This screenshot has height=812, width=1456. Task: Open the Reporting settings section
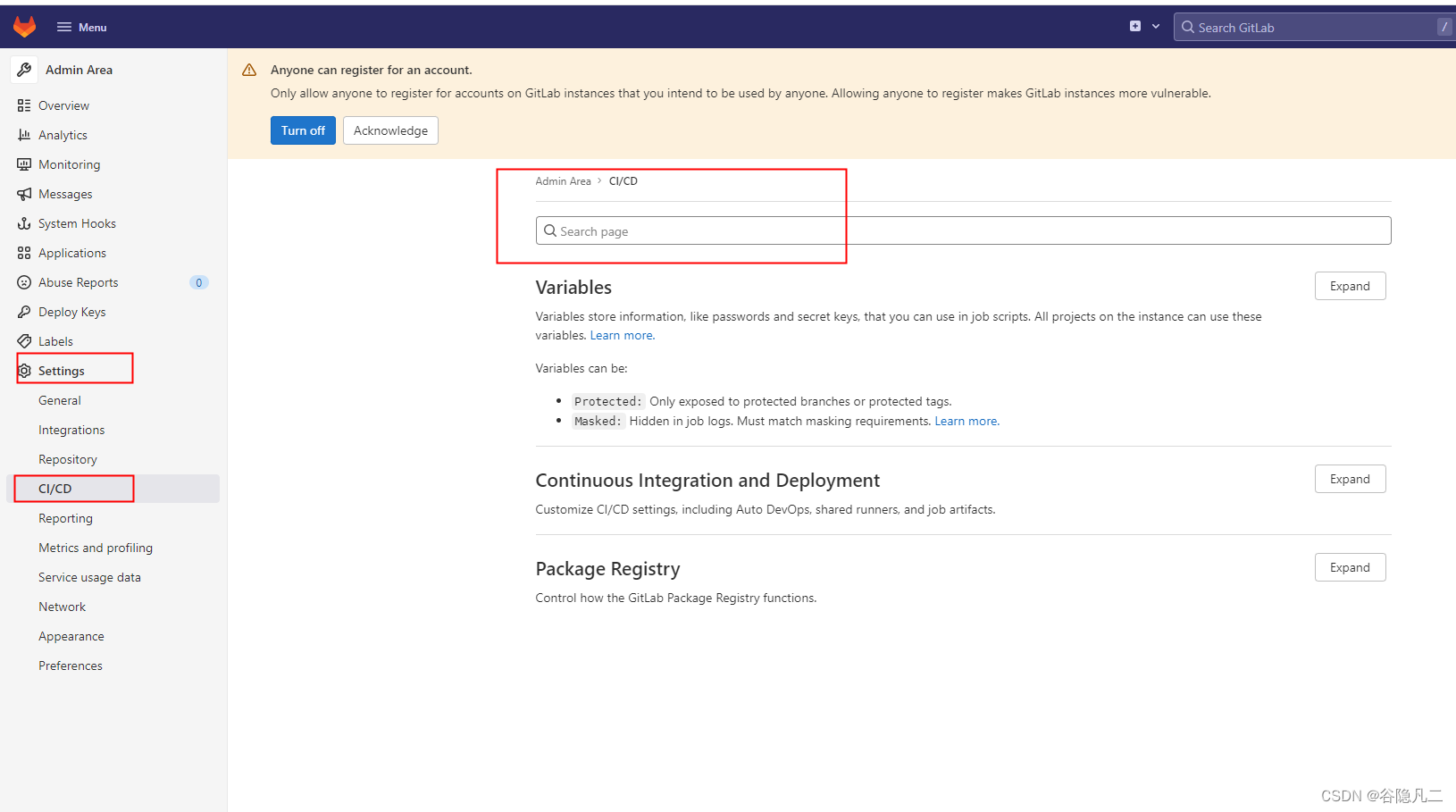point(65,517)
